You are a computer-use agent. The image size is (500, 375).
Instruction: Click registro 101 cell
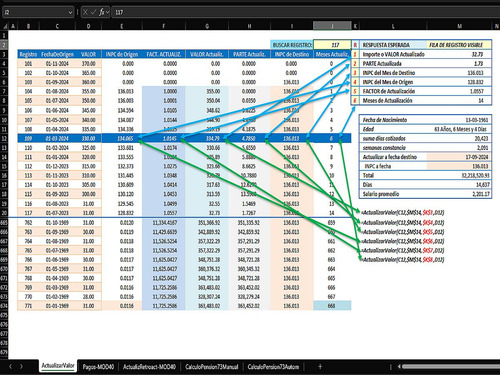[x=28, y=64]
